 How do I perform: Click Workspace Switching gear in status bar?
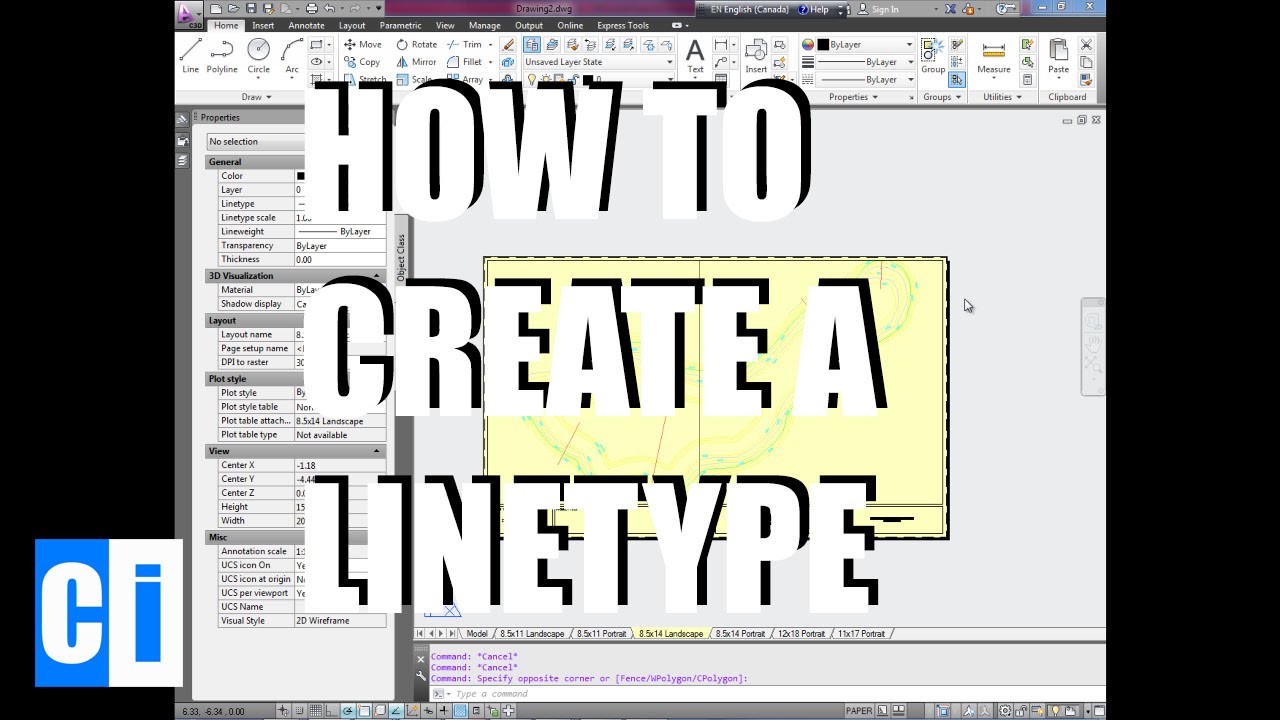pos(1005,711)
